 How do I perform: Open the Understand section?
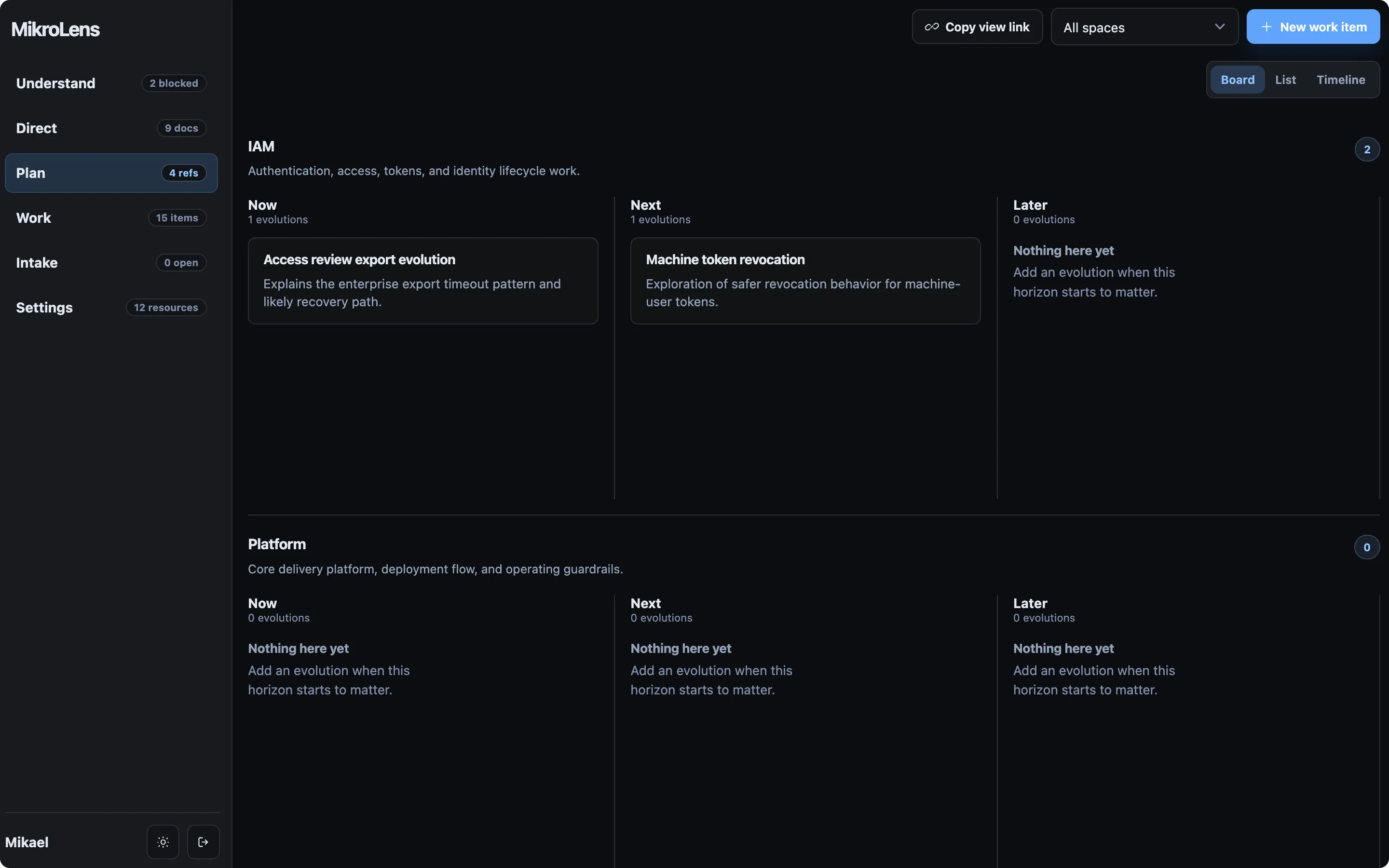tap(111, 83)
